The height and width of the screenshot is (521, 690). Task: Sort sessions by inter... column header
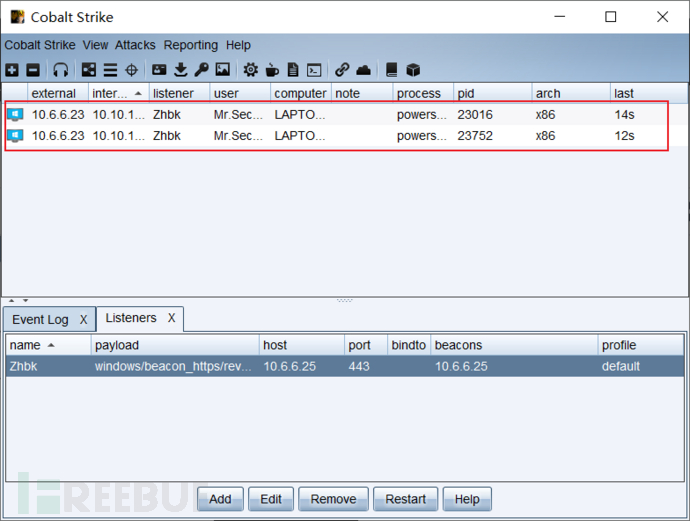[x=118, y=93]
